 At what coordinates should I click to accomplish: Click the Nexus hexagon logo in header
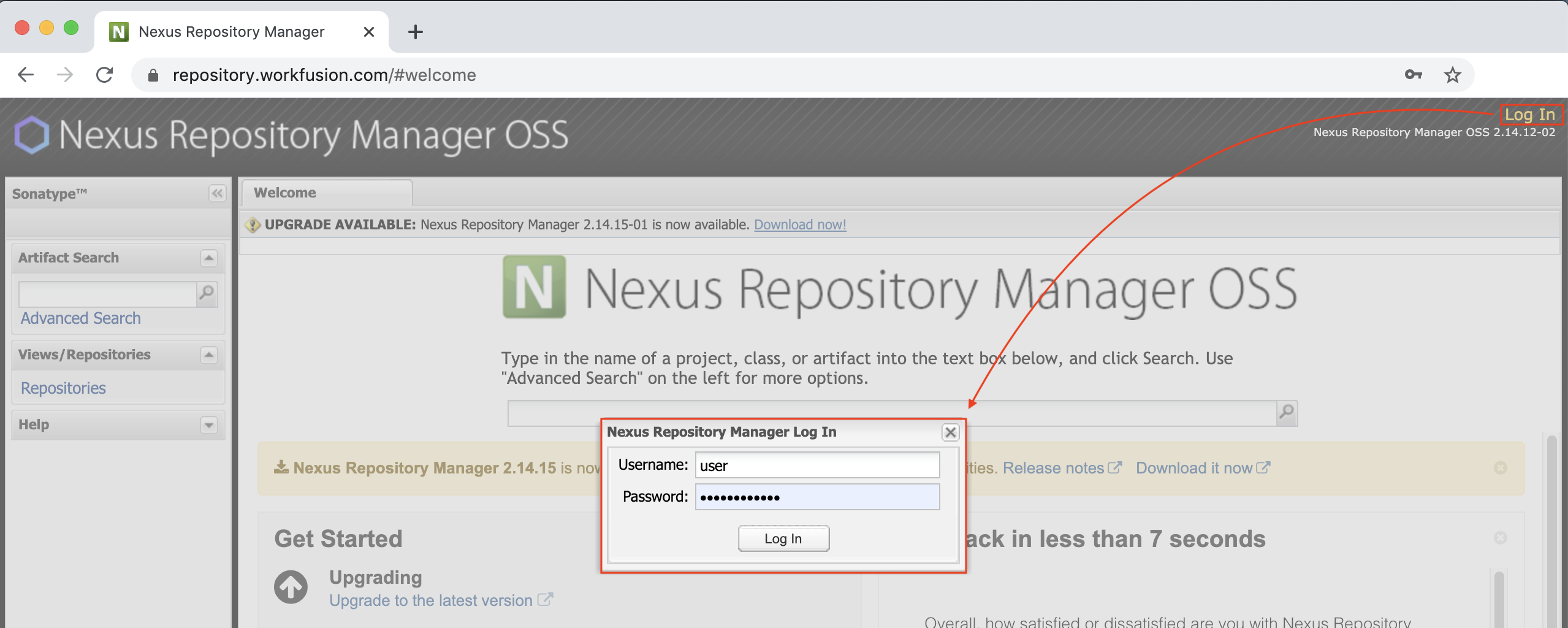tap(31, 135)
